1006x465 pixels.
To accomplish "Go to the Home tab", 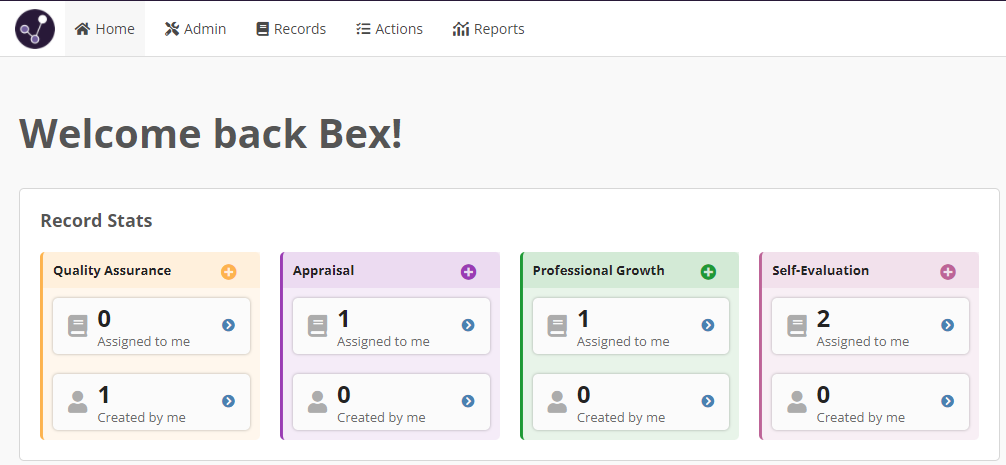I will pos(105,29).
